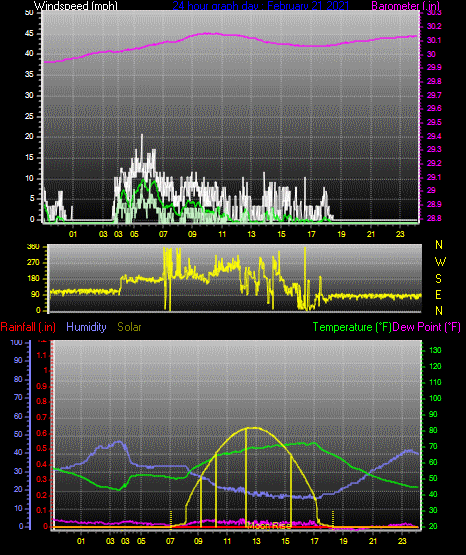Click the compass letter "S" beside the wind direction chart

tap(438, 279)
